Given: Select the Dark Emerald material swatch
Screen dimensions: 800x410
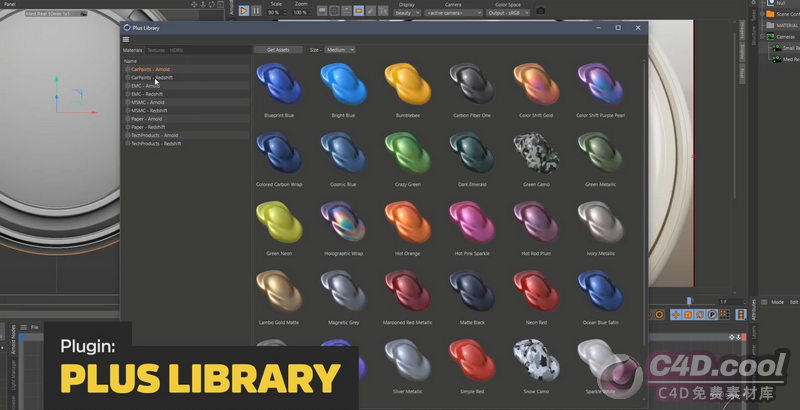Looking at the screenshot, I should coord(472,152).
